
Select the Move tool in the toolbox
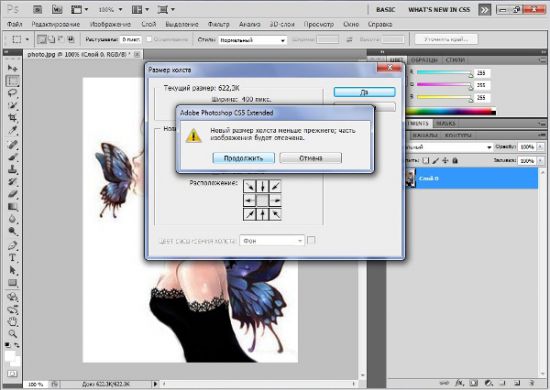click(x=13, y=68)
